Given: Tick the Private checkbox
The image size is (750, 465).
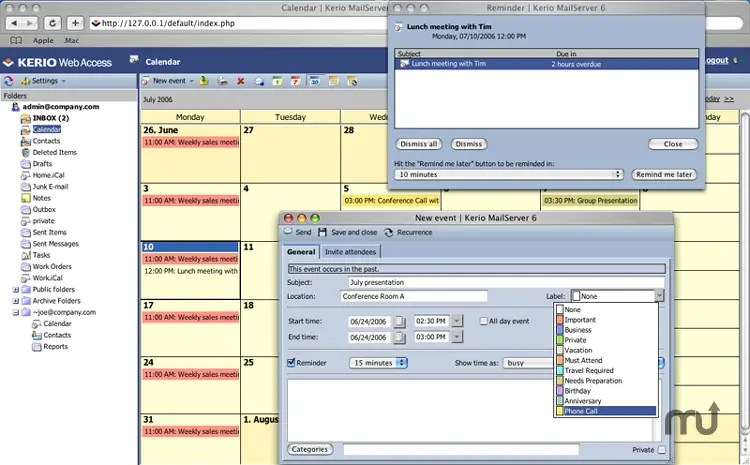Looking at the screenshot, I should (x=662, y=450).
